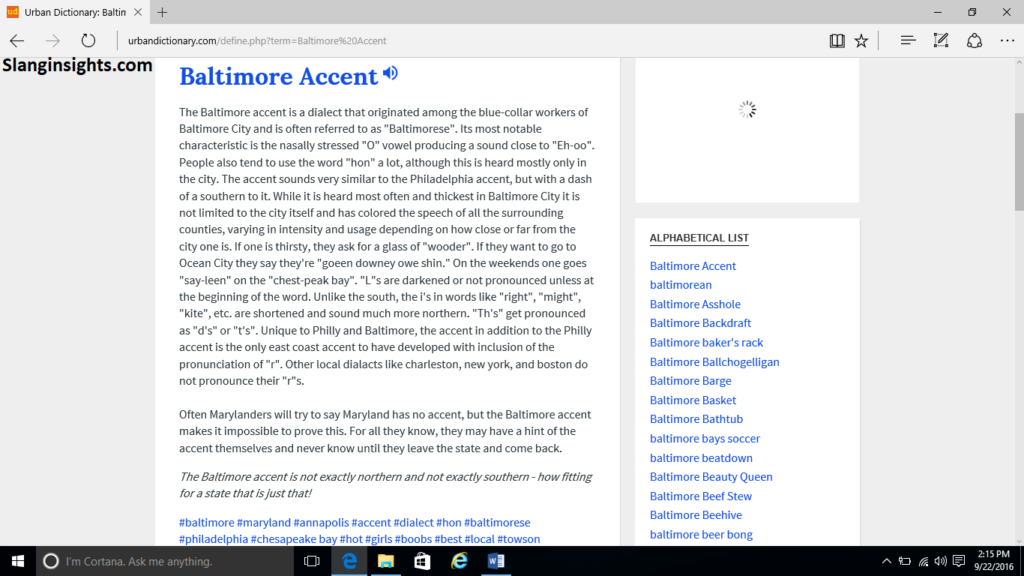This screenshot has width=1024, height=576.
Task: Open the volume control icon
Action: pyautogui.click(x=940, y=561)
